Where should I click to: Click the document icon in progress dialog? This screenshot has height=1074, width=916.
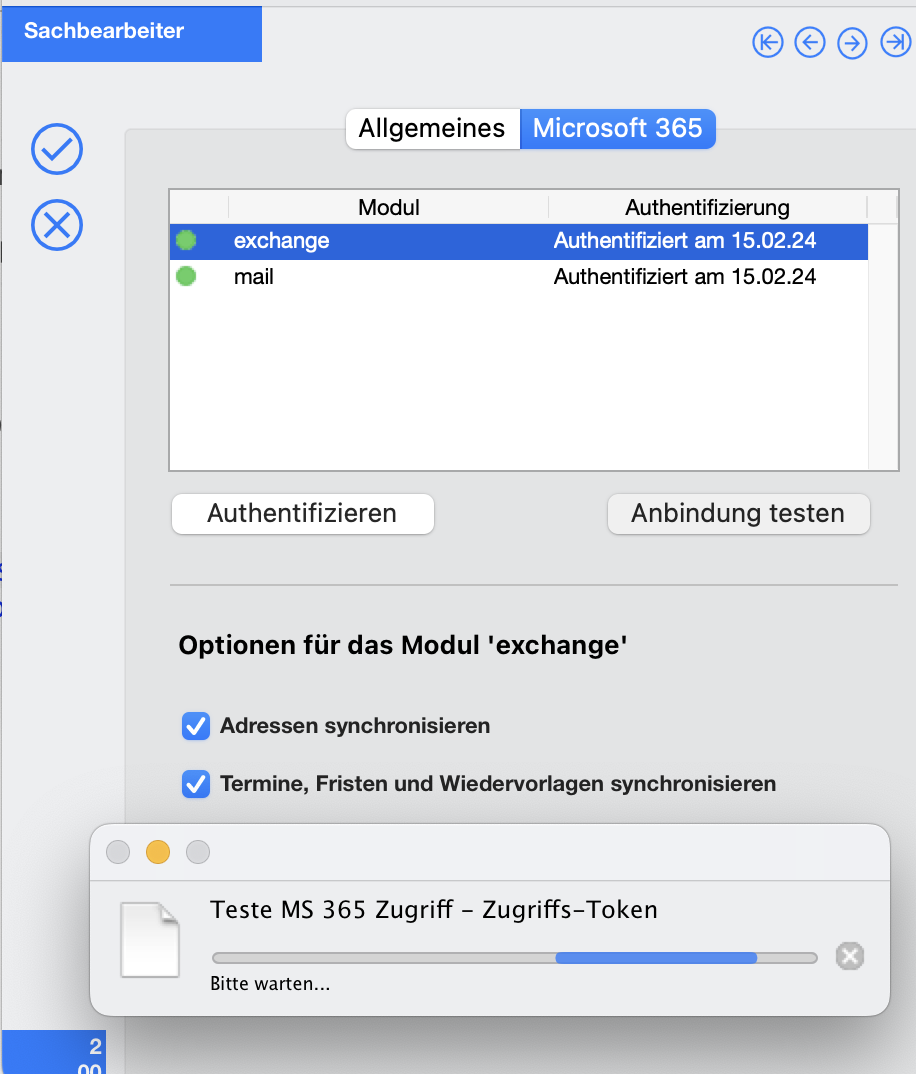point(150,939)
